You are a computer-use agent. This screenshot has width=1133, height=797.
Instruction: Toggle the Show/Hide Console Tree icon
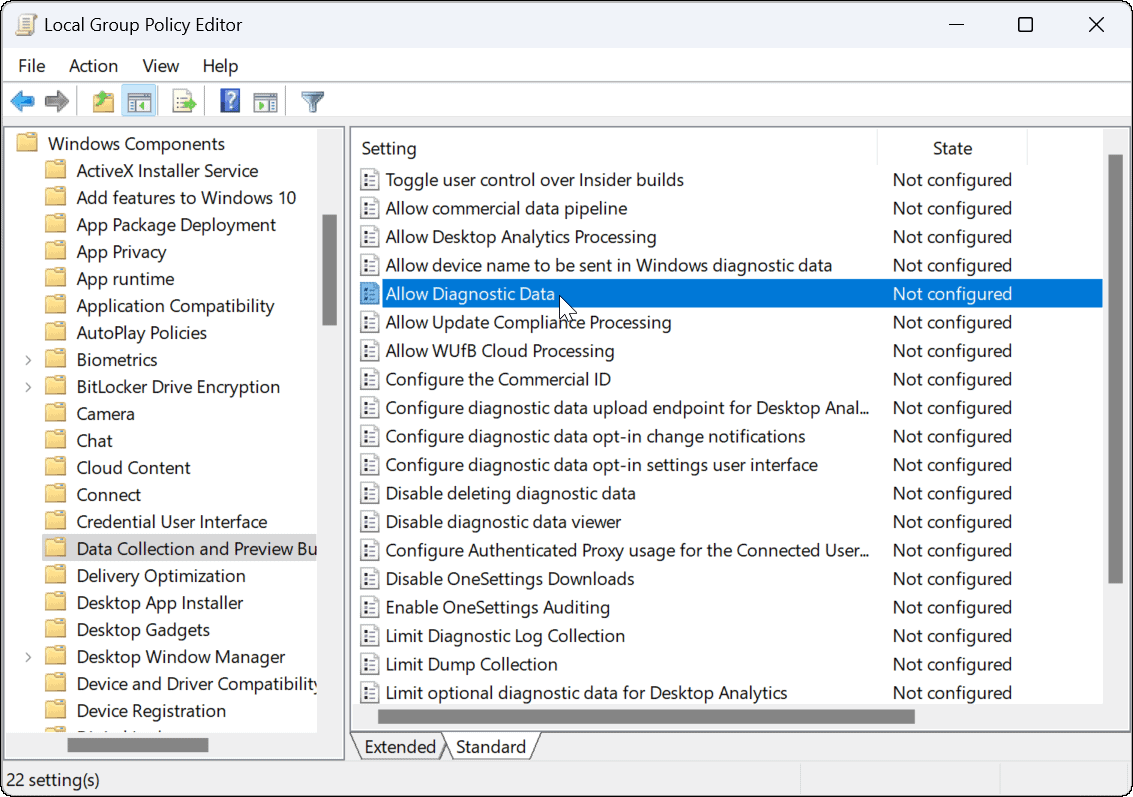click(137, 102)
